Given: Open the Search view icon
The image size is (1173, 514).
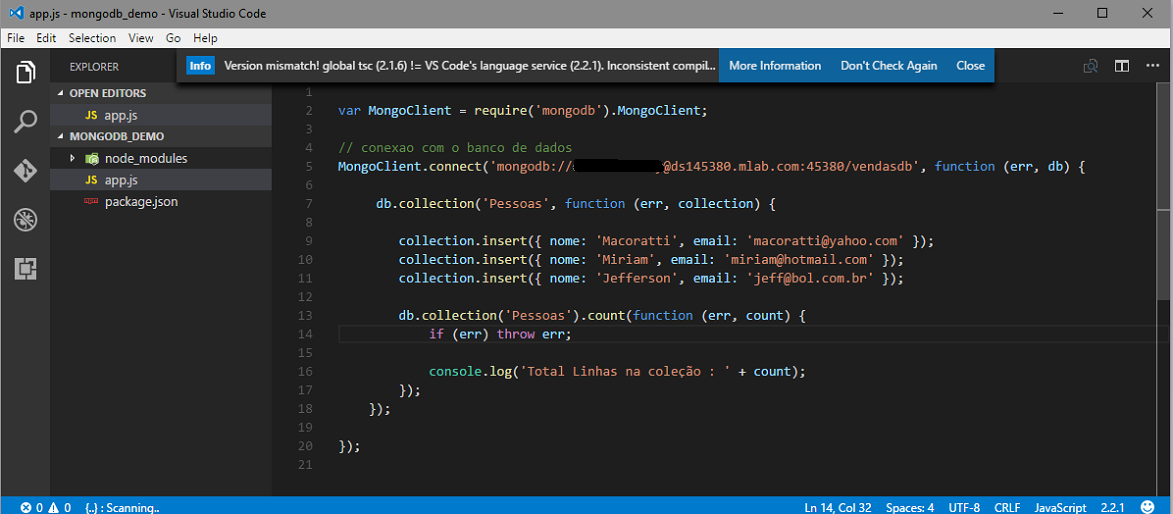Looking at the screenshot, I should pos(26,122).
